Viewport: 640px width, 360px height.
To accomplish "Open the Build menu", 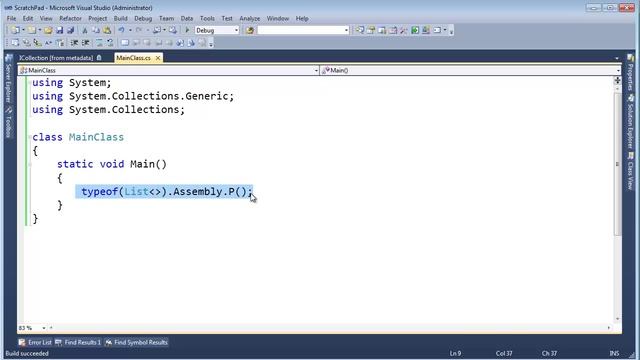I will 120,18.
